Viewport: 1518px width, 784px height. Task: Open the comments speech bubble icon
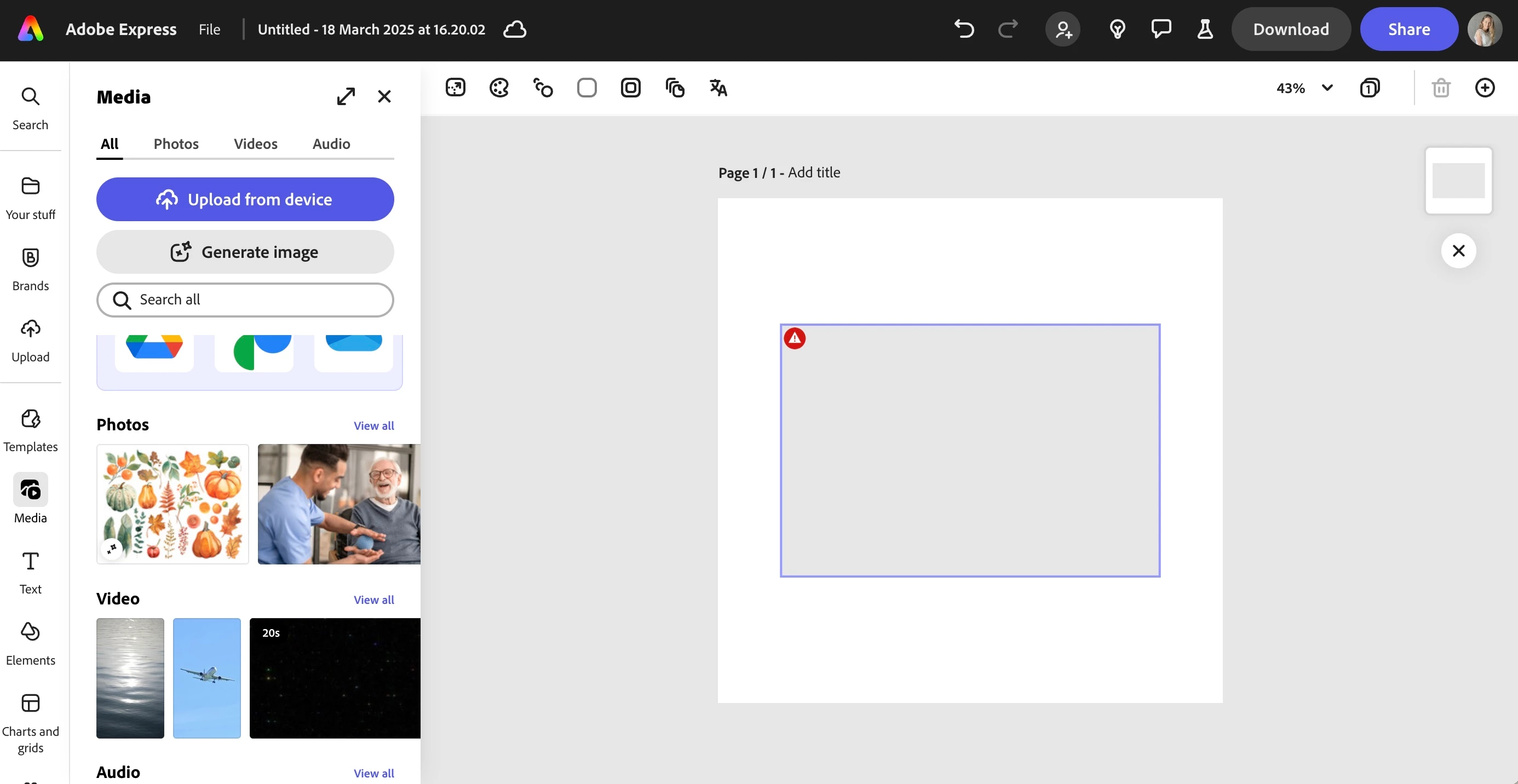point(1161,29)
